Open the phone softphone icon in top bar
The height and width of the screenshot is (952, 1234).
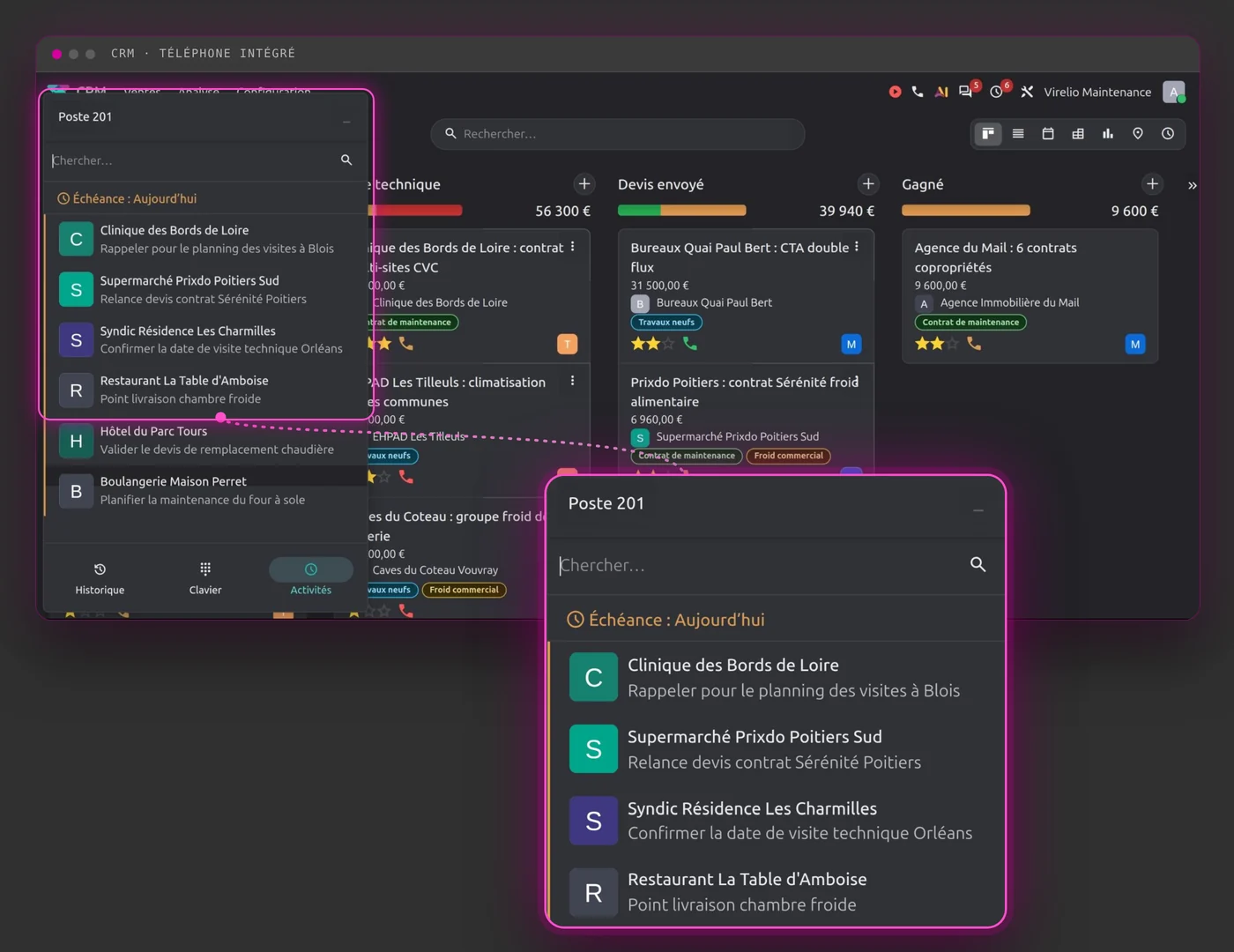[x=918, y=92]
